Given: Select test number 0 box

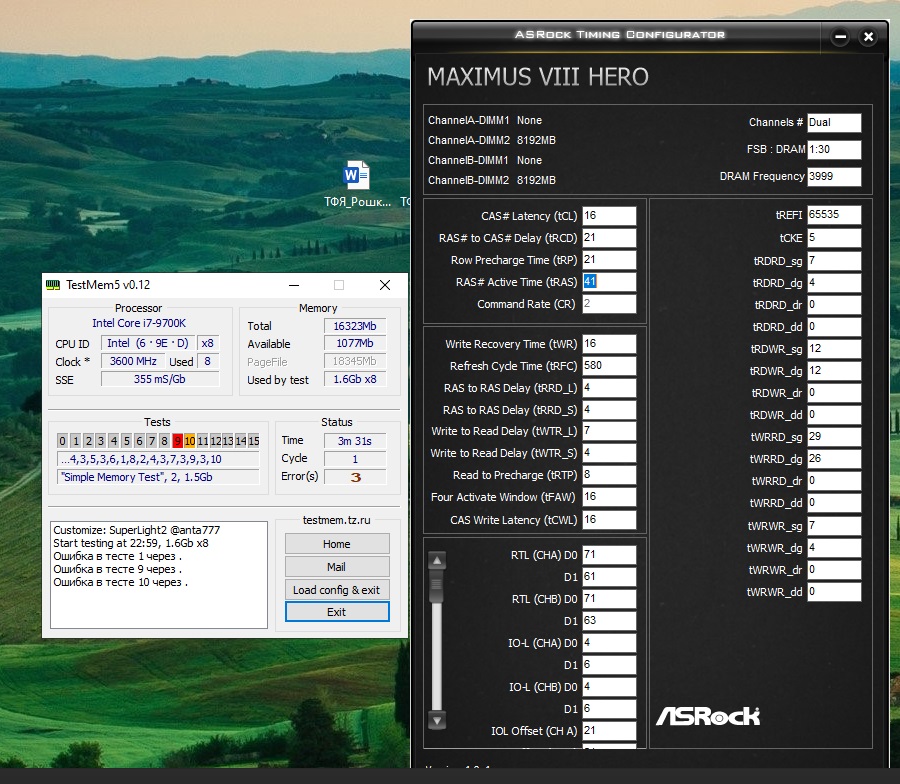Looking at the screenshot, I should [63, 441].
